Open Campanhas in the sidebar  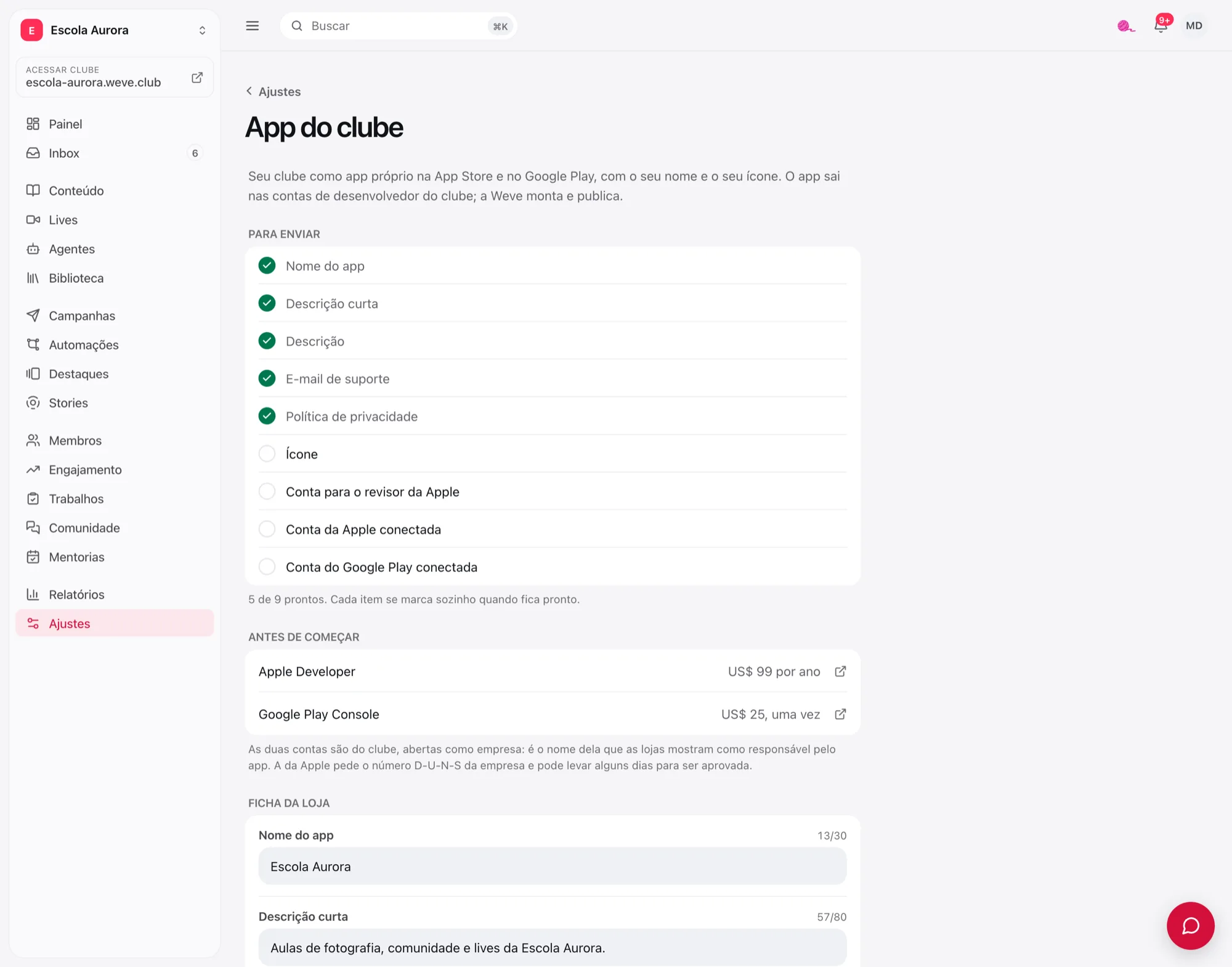click(x=115, y=316)
